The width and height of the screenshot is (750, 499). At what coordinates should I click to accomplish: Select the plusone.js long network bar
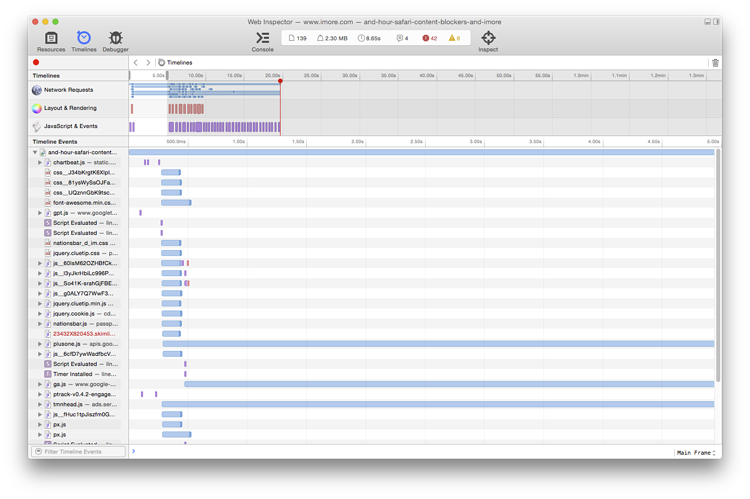coord(438,344)
